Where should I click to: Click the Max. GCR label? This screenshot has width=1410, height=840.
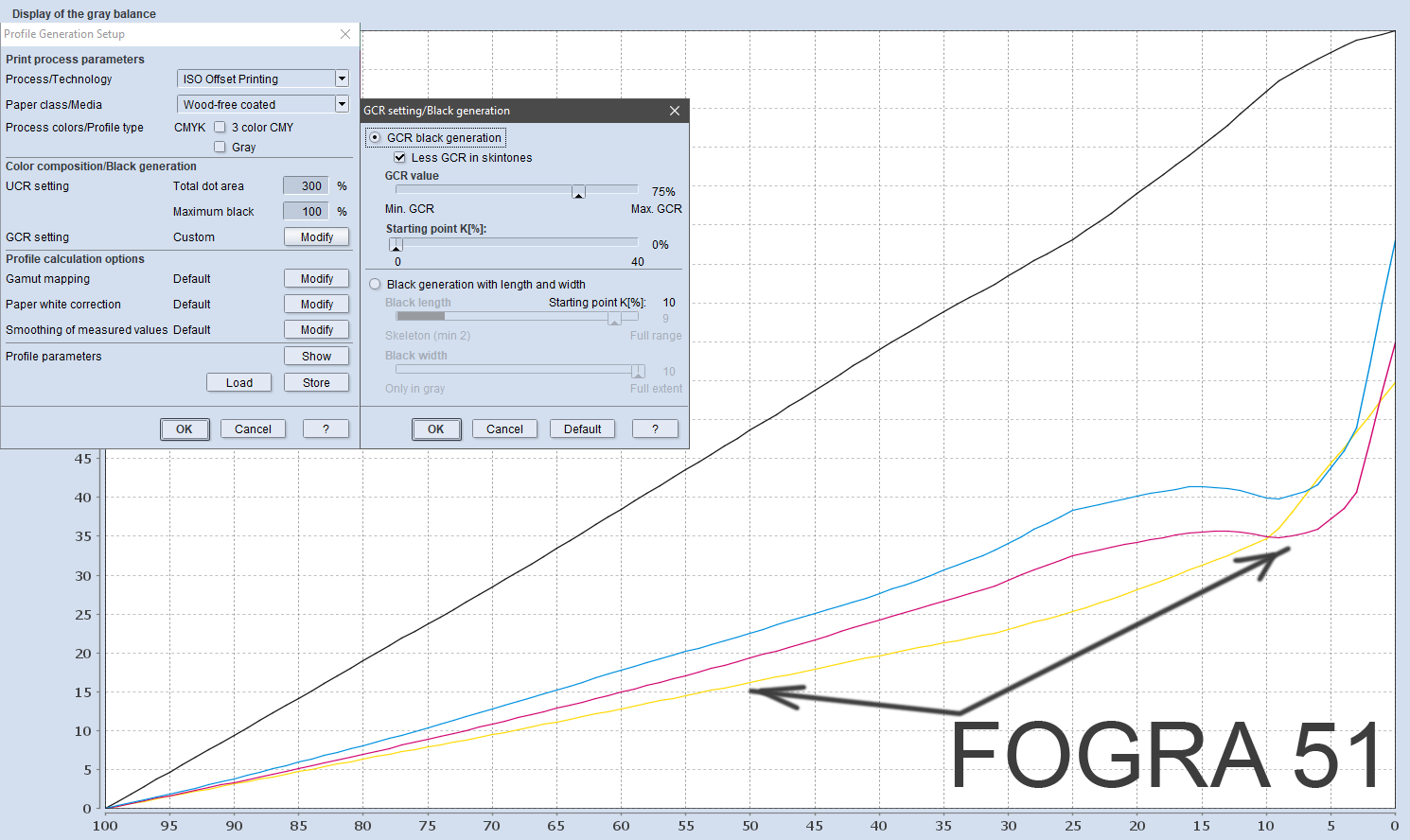tap(657, 209)
